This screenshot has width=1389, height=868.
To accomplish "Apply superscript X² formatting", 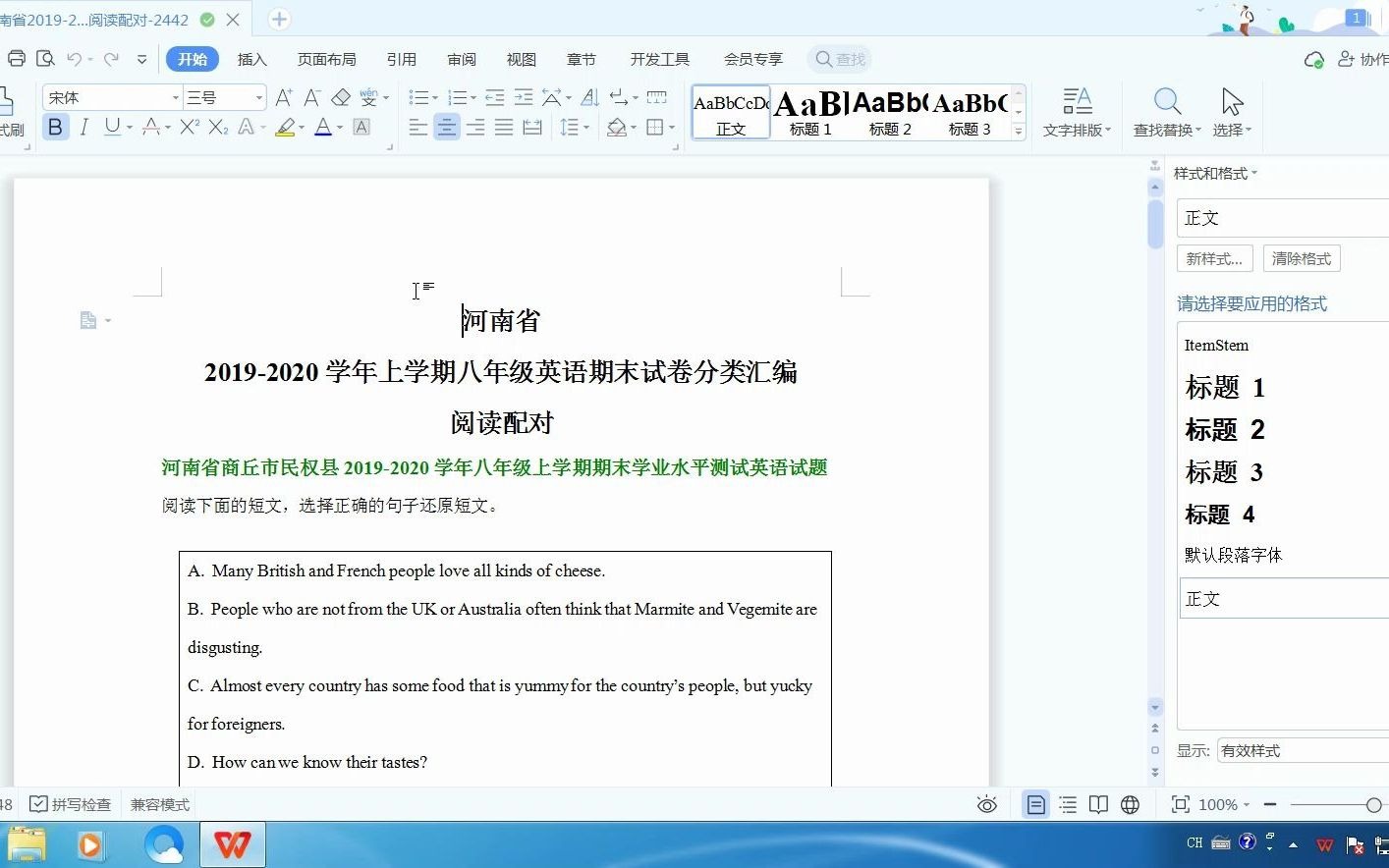I will tap(190, 127).
